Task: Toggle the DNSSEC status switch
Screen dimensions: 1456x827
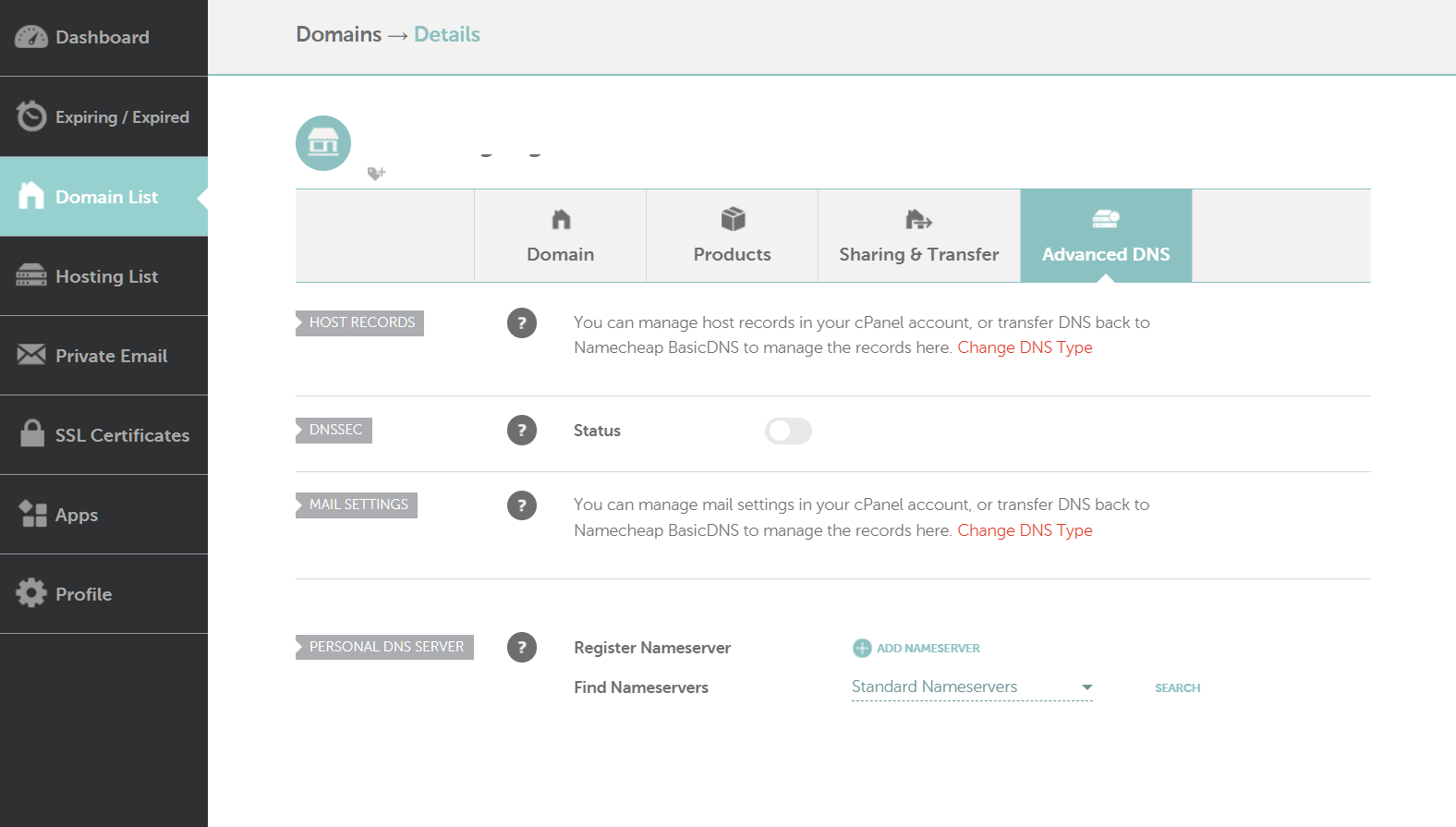Action: [788, 431]
